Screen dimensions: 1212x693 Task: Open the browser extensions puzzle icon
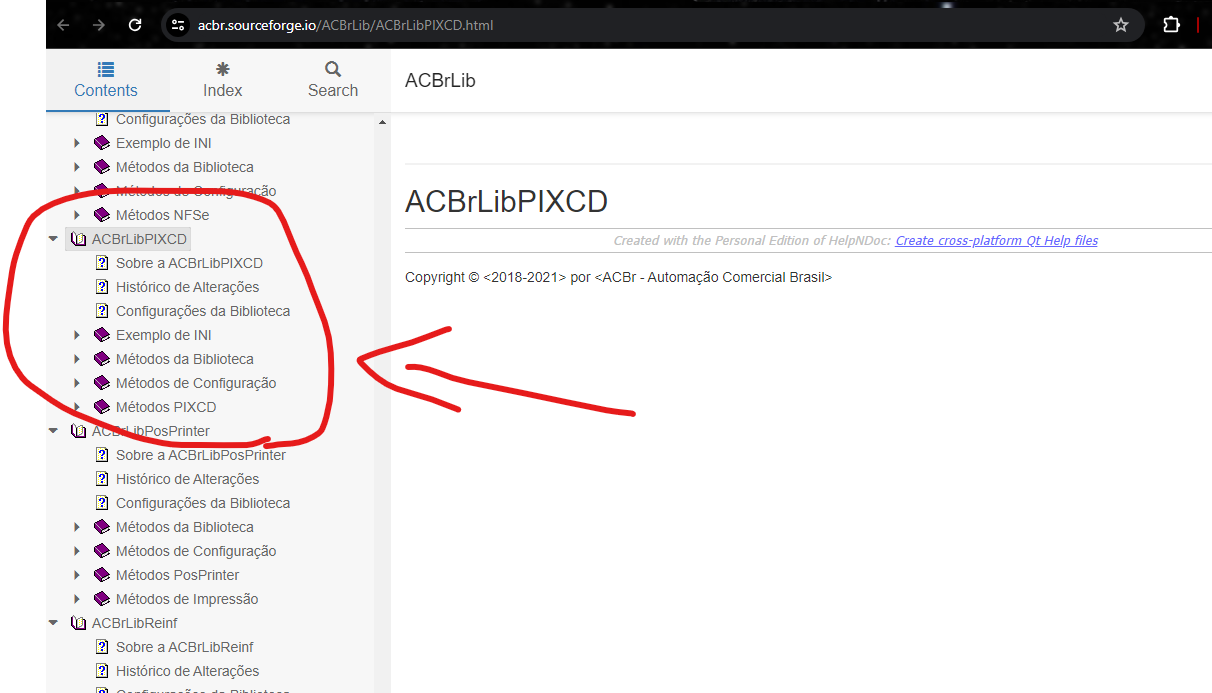tap(1171, 25)
